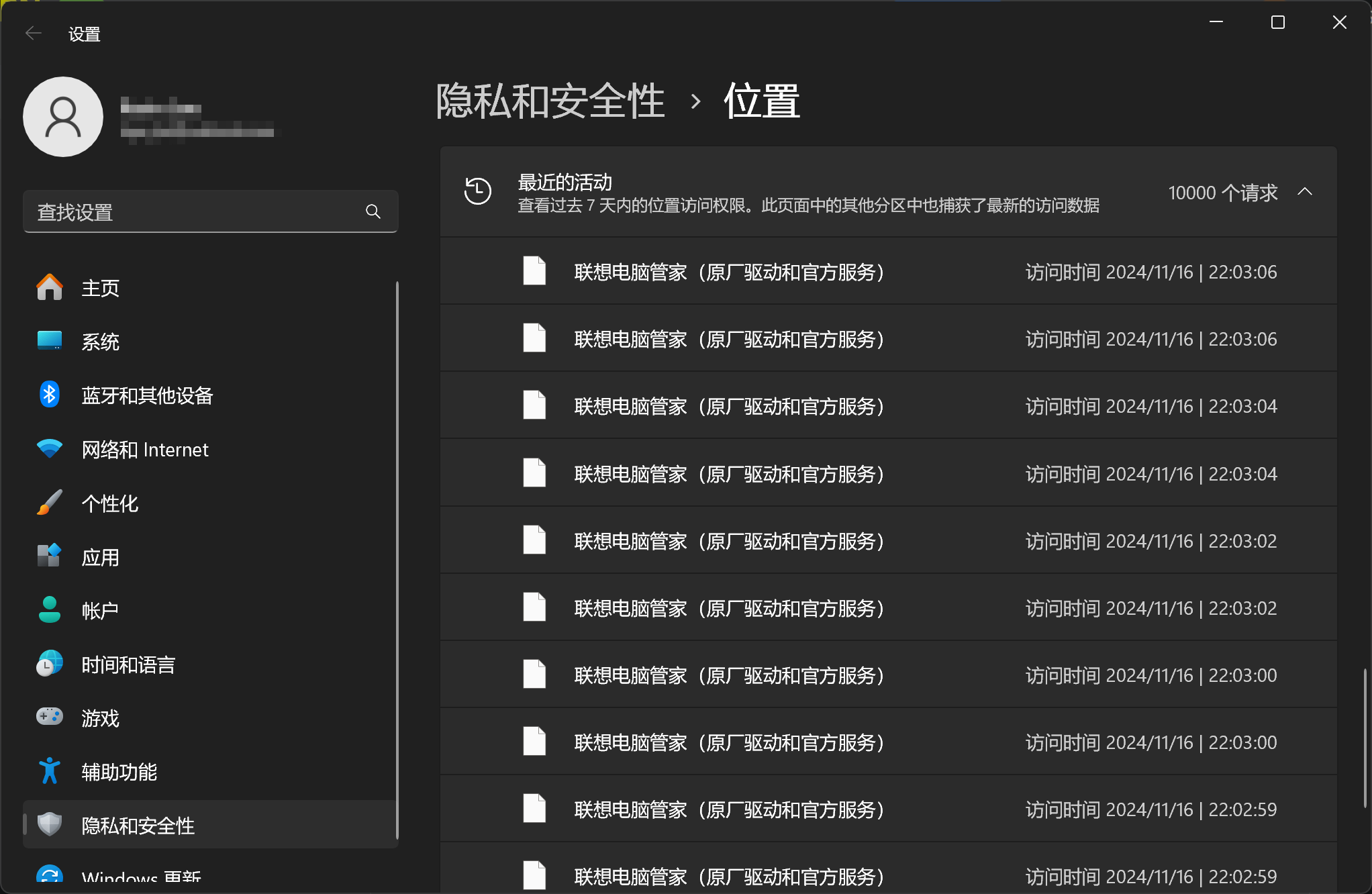Open 游戏 gamepad icon
Image resolution: width=1372 pixels, height=894 pixels.
(x=50, y=717)
